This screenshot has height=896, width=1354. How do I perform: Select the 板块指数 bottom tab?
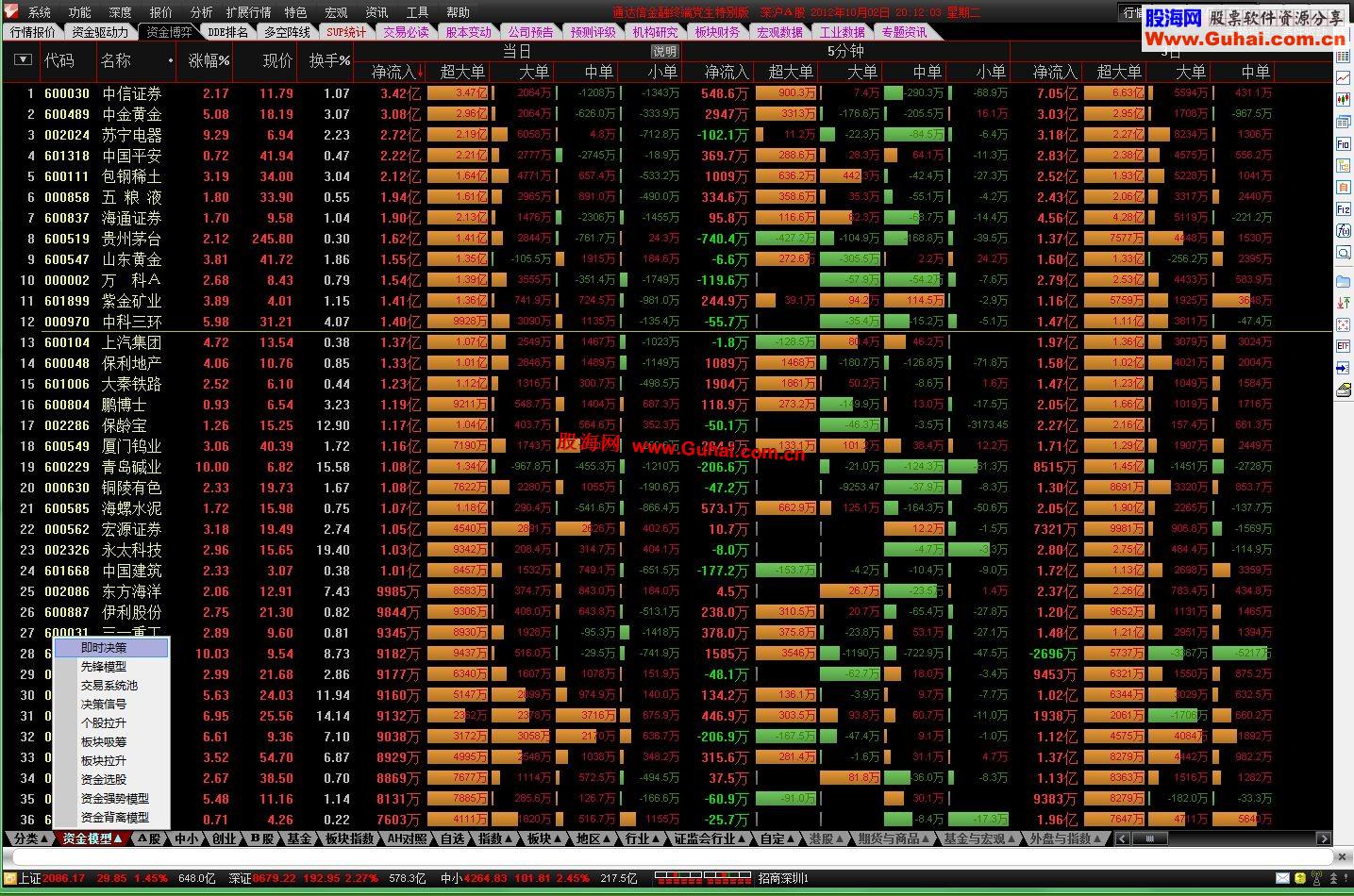point(349,838)
